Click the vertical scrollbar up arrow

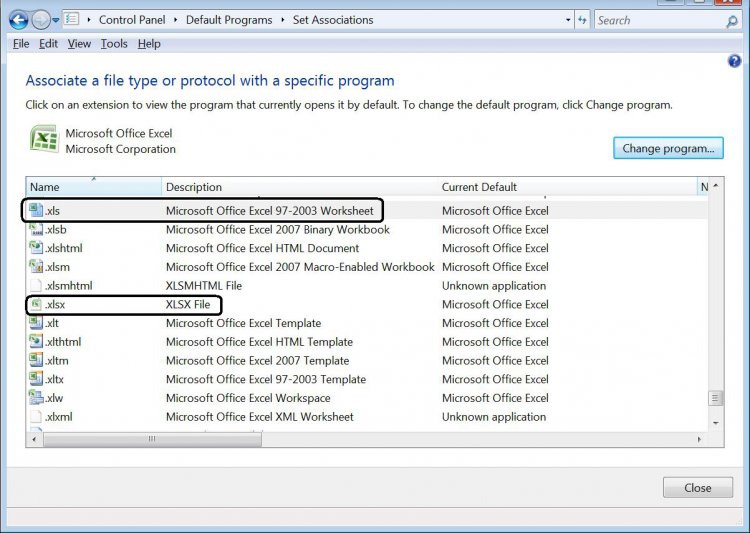point(716,186)
